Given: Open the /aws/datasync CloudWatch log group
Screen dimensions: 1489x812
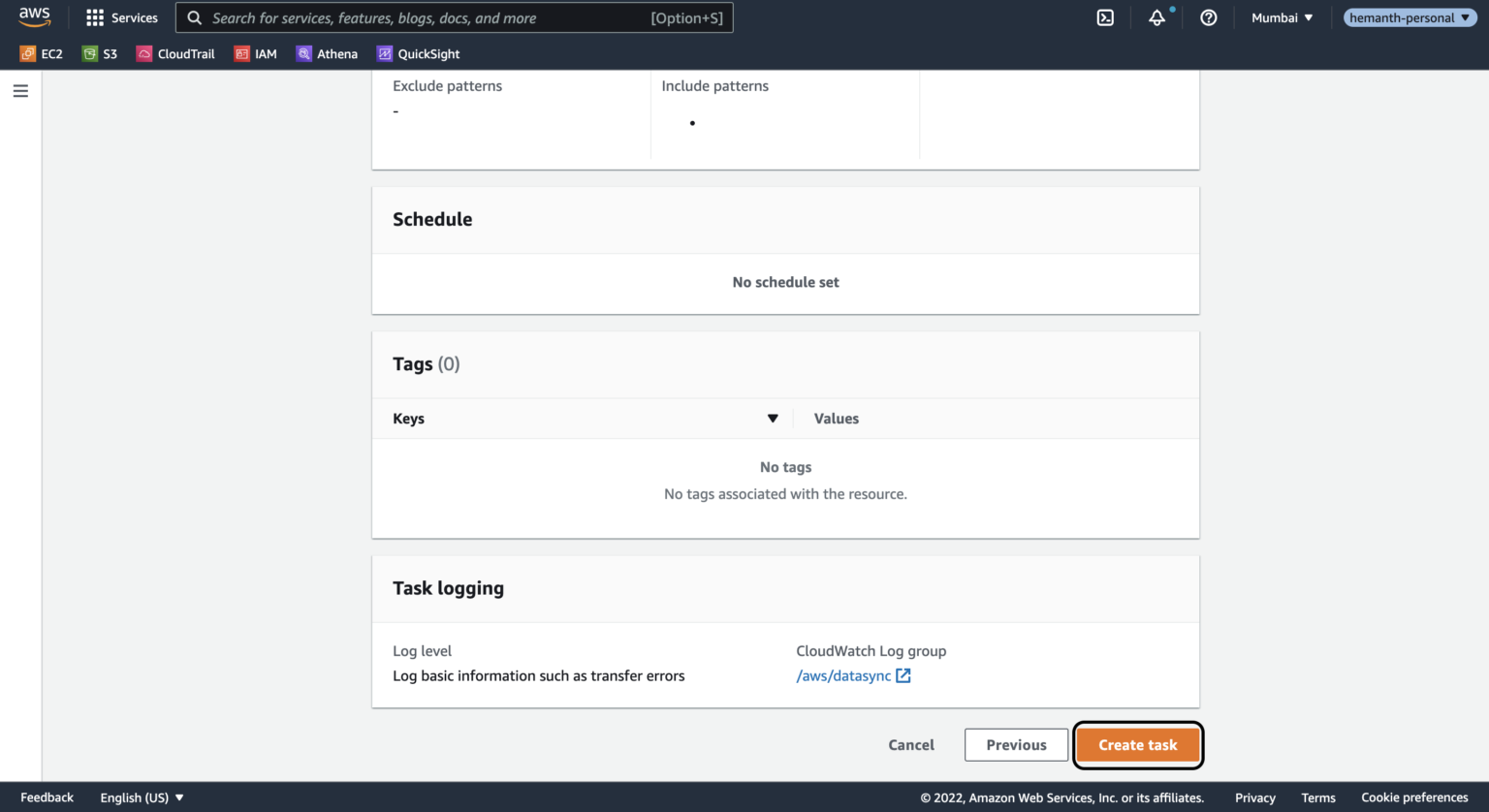Looking at the screenshot, I should click(844, 675).
